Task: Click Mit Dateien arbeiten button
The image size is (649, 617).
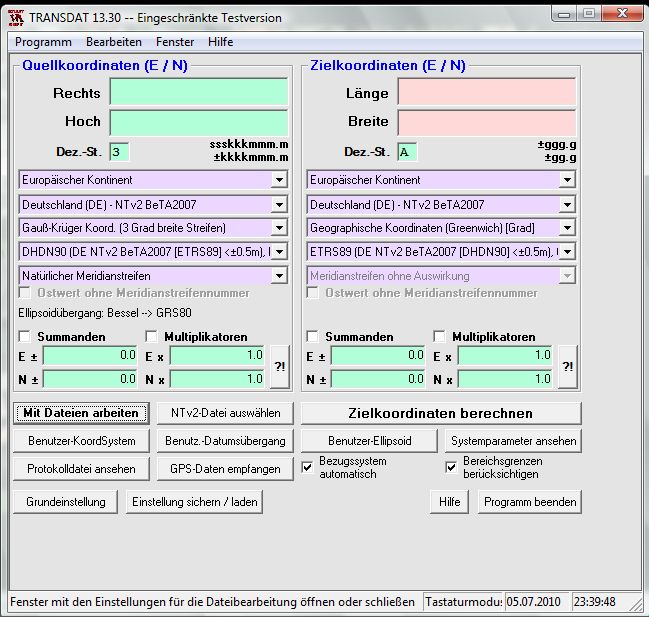Action: [81, 413]
